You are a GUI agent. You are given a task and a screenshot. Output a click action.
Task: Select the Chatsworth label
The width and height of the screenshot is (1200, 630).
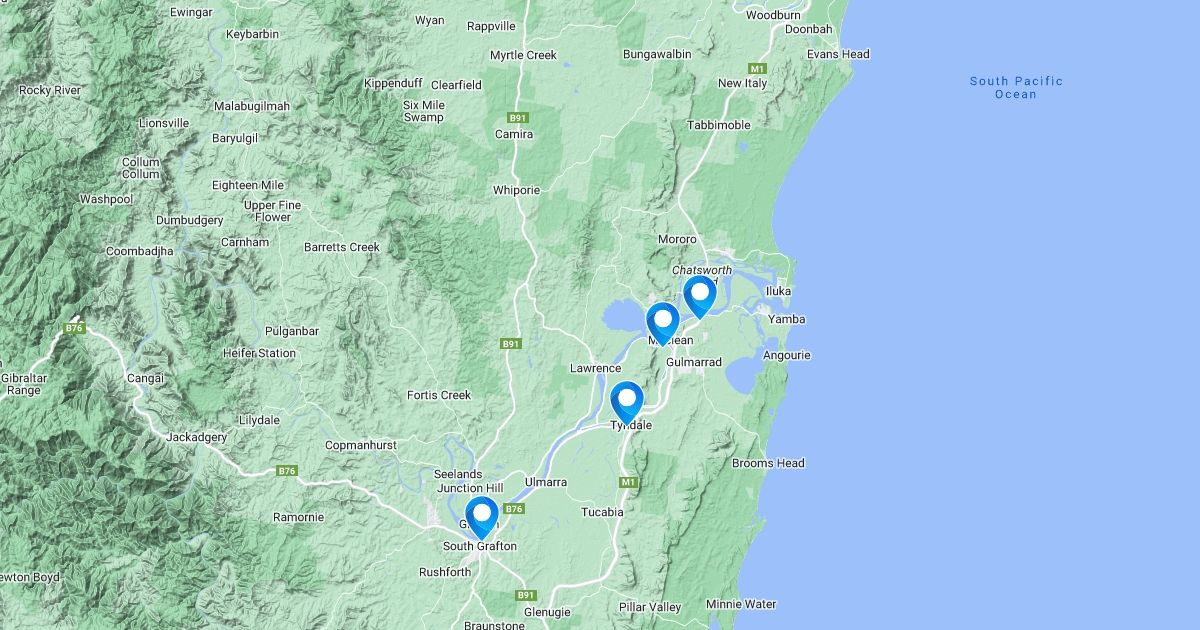pos(702,270)
